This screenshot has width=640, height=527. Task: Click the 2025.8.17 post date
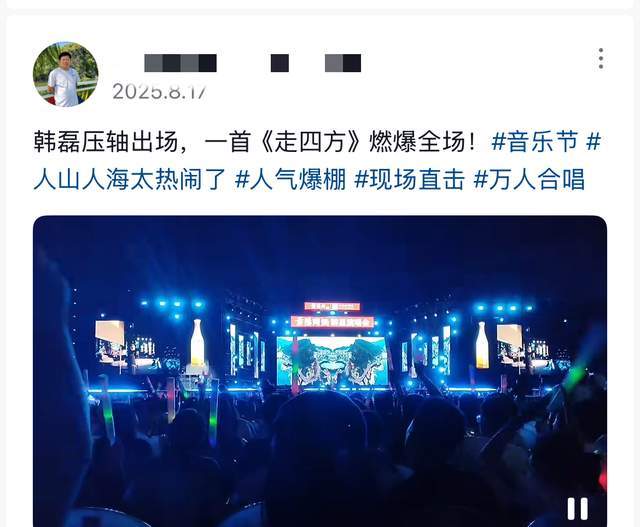tap(160, 91)
